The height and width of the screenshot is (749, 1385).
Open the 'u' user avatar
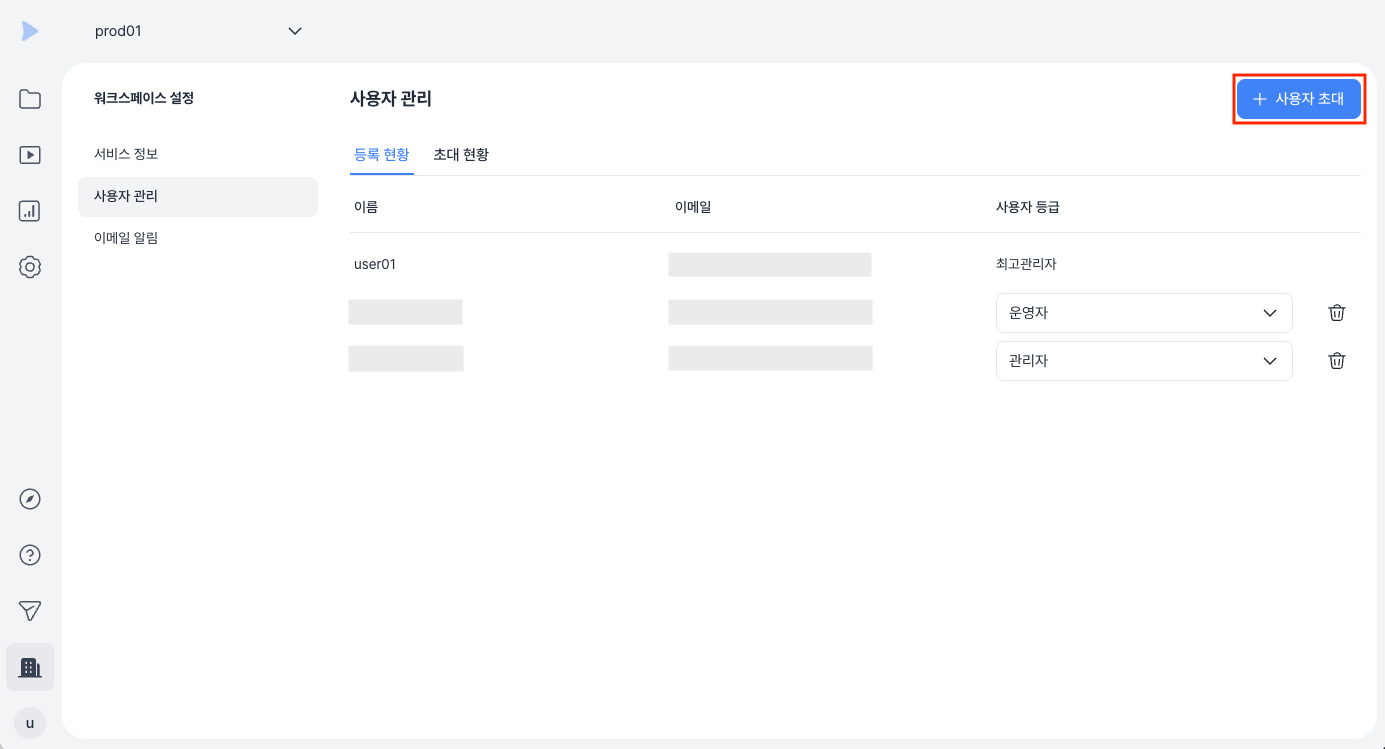click(x=30, y=723)
